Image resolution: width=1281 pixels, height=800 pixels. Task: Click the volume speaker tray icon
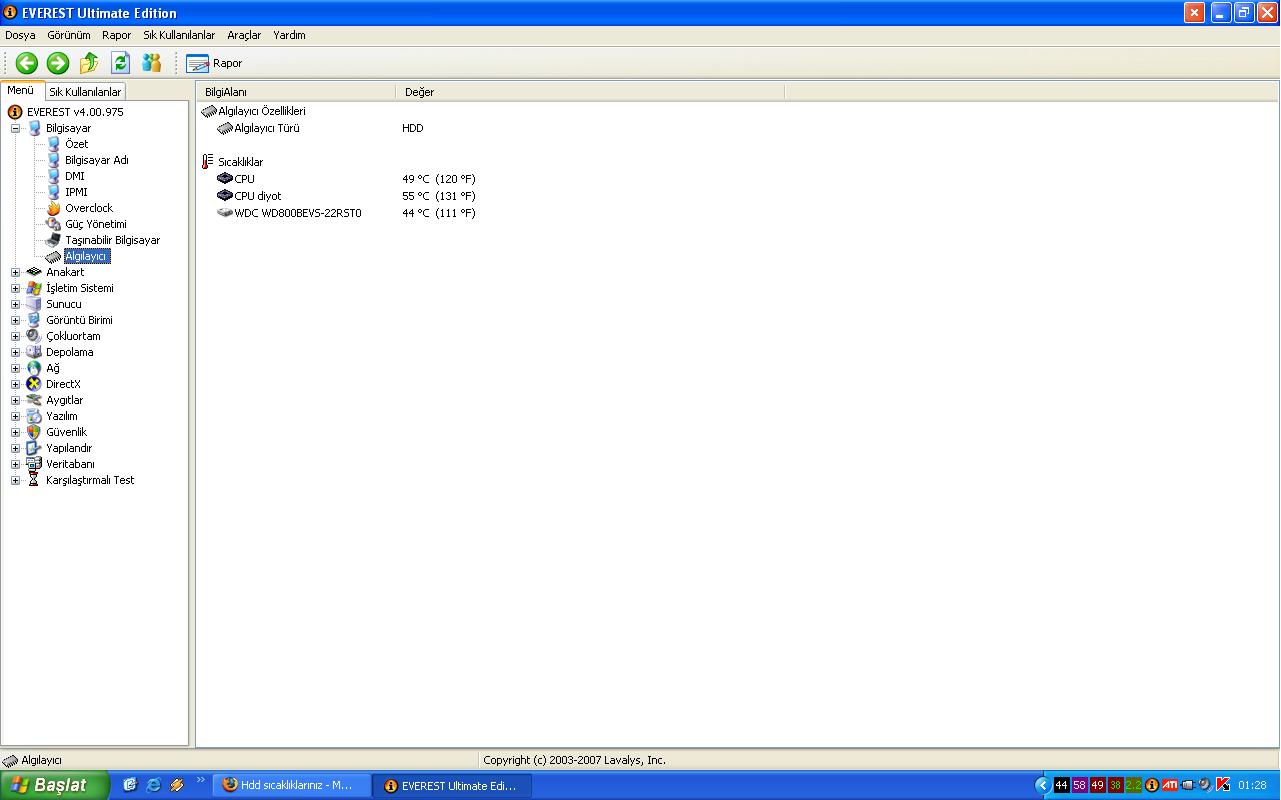(1205, 785)
